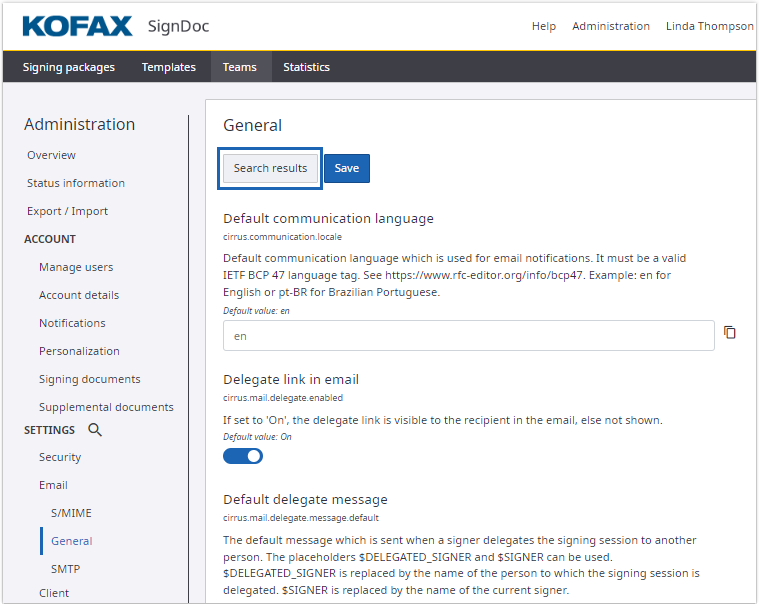759x606 pixels.
Task: Select Manage users in the sidebar
Action: 76,267
